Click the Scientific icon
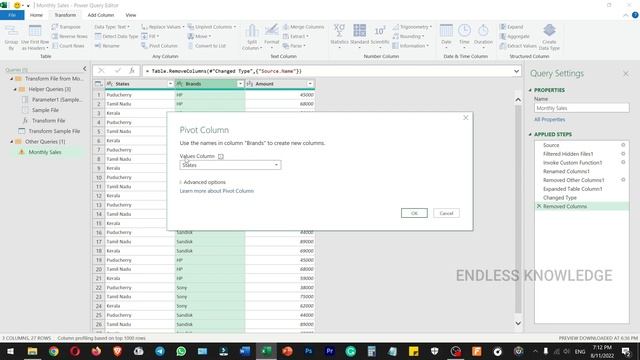The image size is (640, 360). [x=380, y=31]
